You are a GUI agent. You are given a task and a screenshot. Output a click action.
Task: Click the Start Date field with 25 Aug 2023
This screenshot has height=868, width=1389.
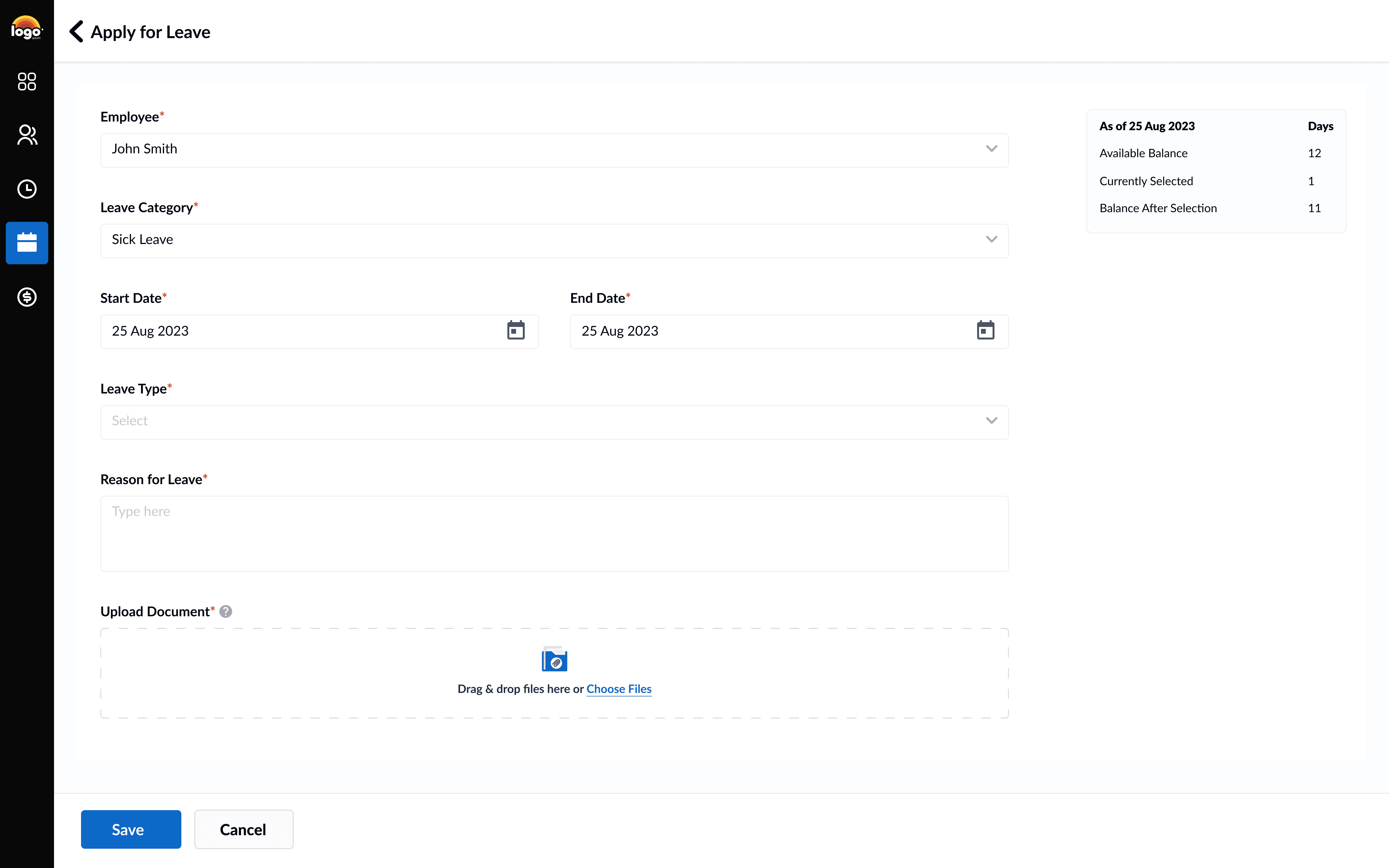tap(320, 332)
